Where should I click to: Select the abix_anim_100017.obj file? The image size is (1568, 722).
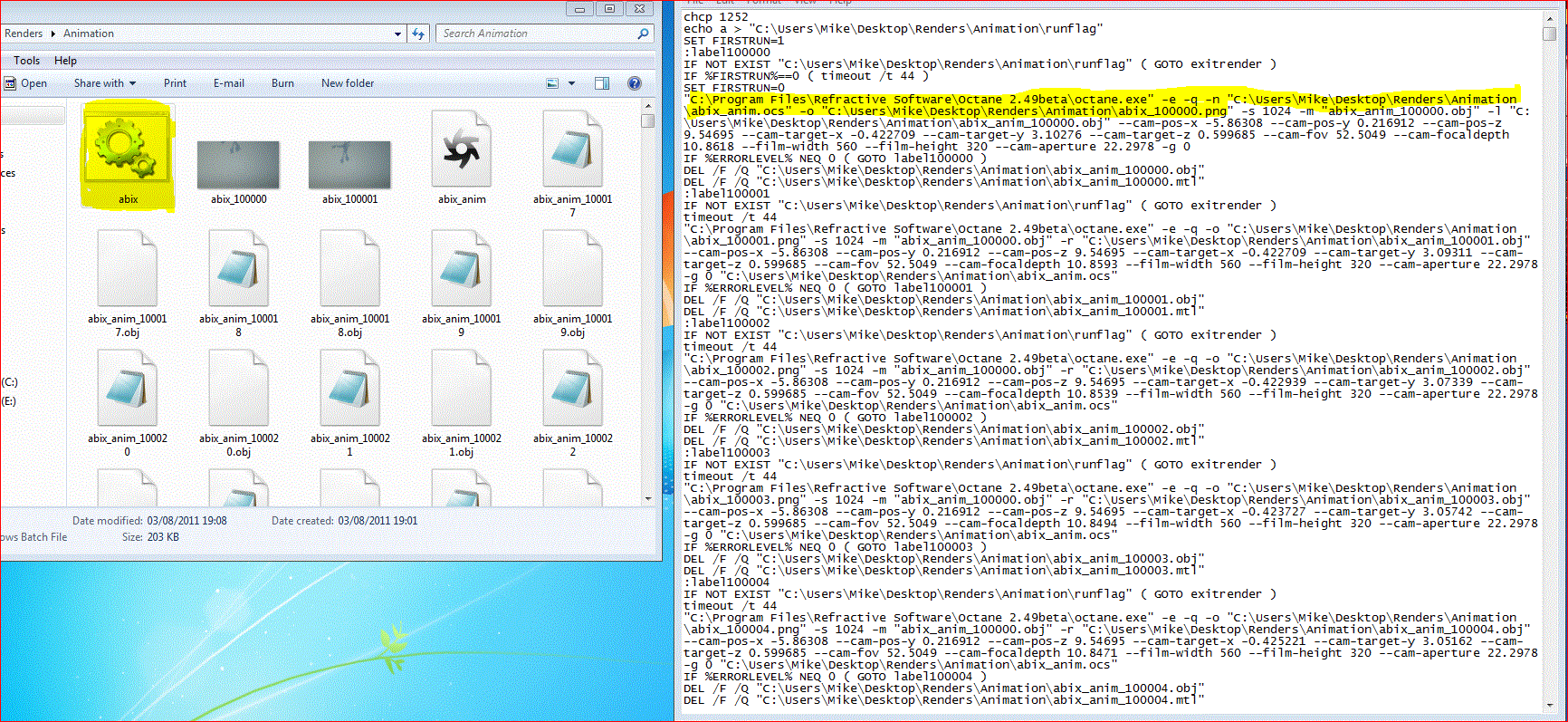click(x=127, y=269)
